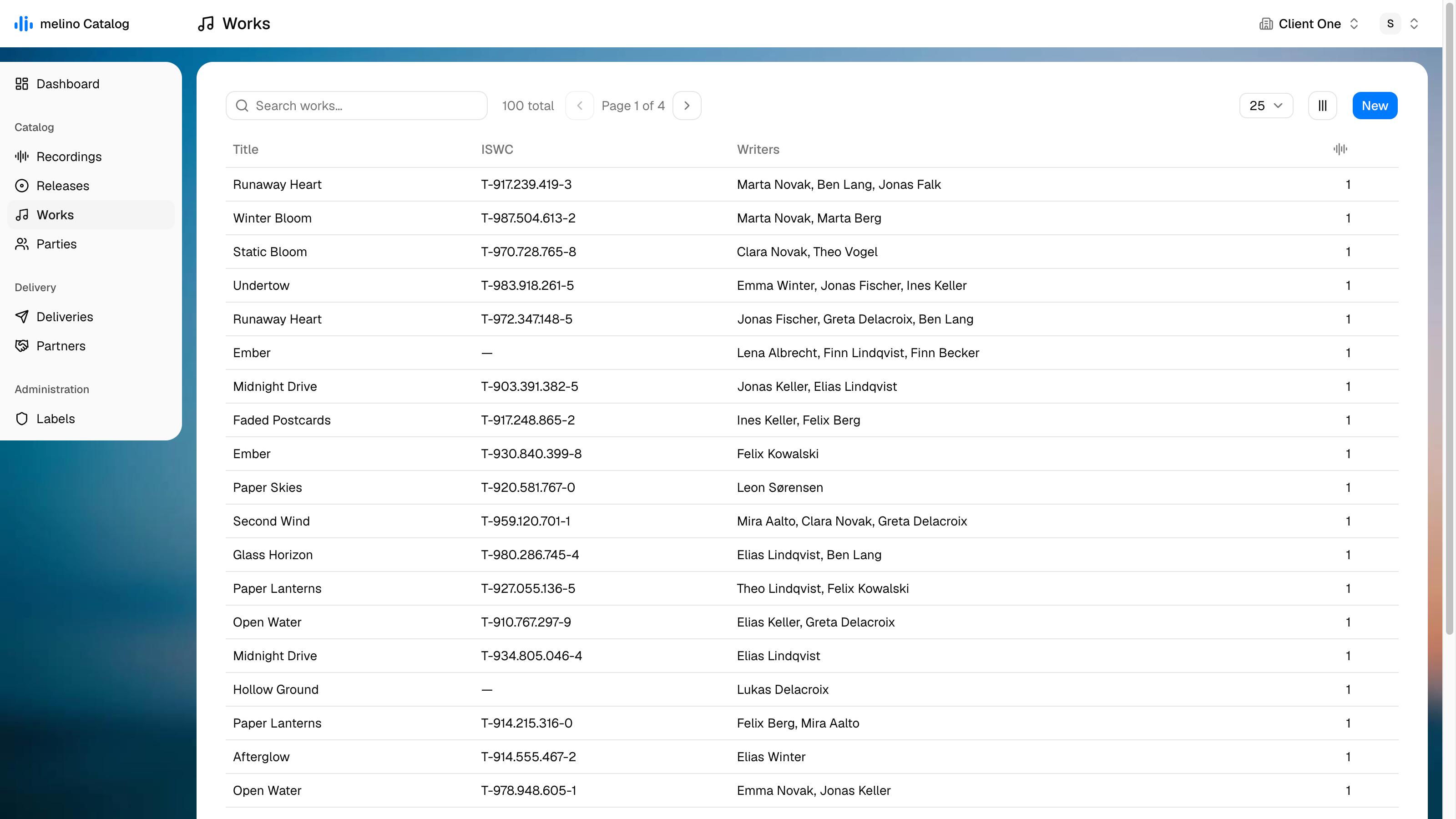Click the Deliveries paper-plane icon
Screen dimensions: 1456x819
click(x=21, y=317)
